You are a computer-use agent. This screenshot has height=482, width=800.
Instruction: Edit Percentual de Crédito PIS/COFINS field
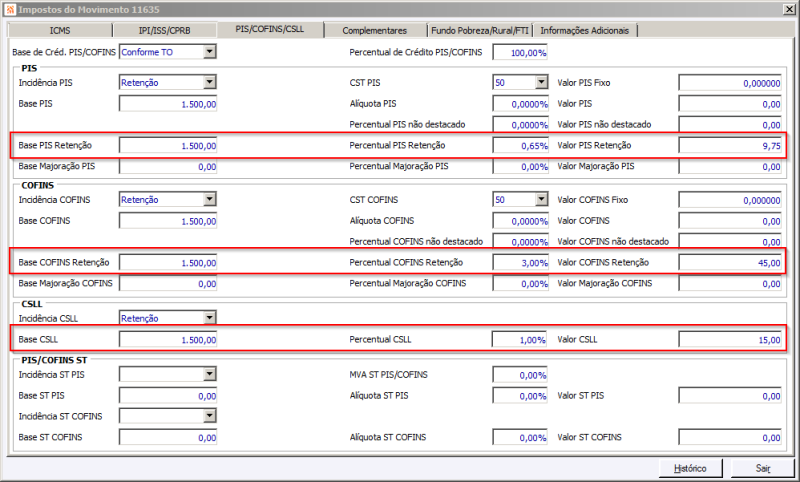tap(520, 53)
